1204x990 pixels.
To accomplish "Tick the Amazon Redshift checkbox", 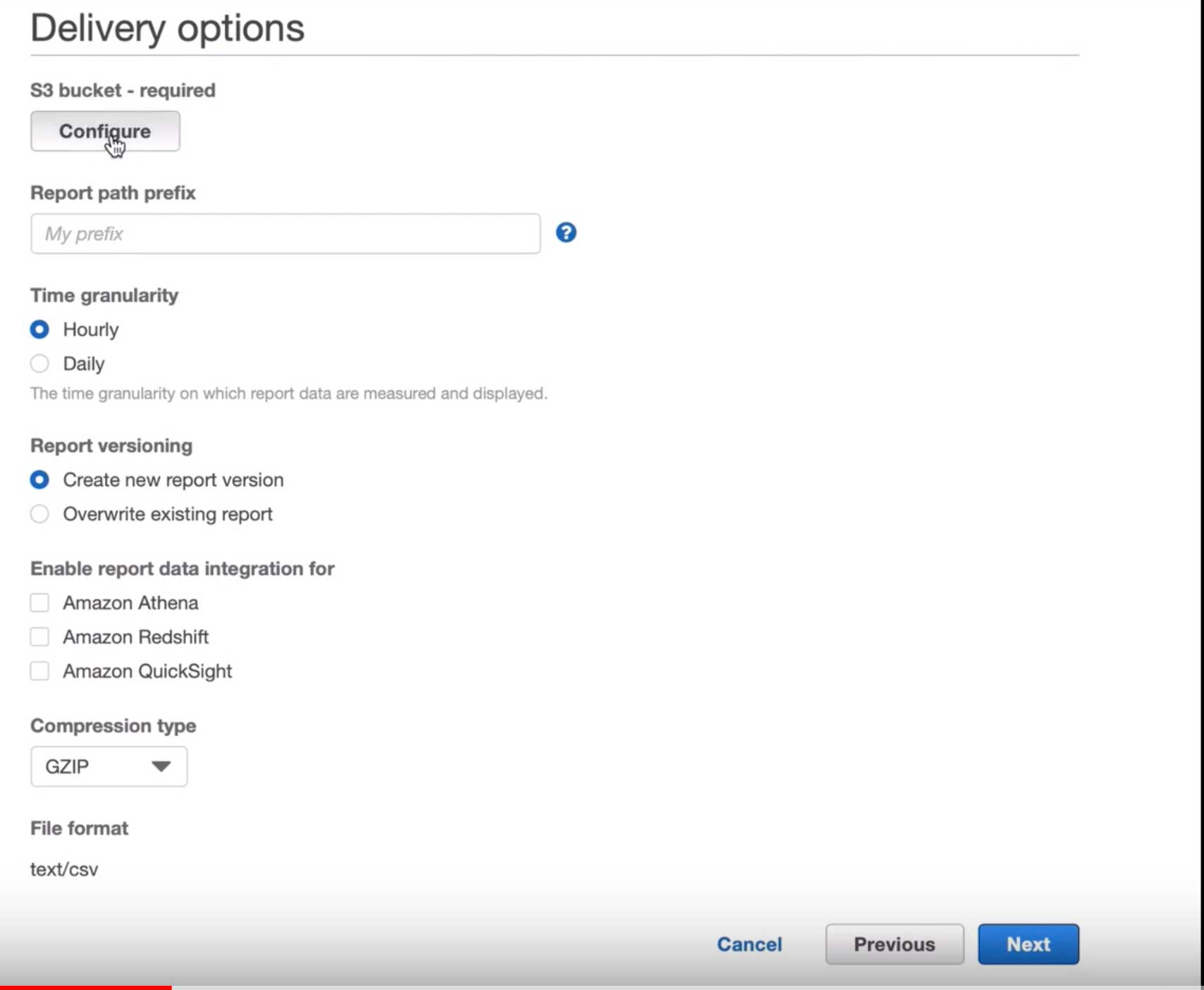I will pyautogui.click(x=39, y=637).
